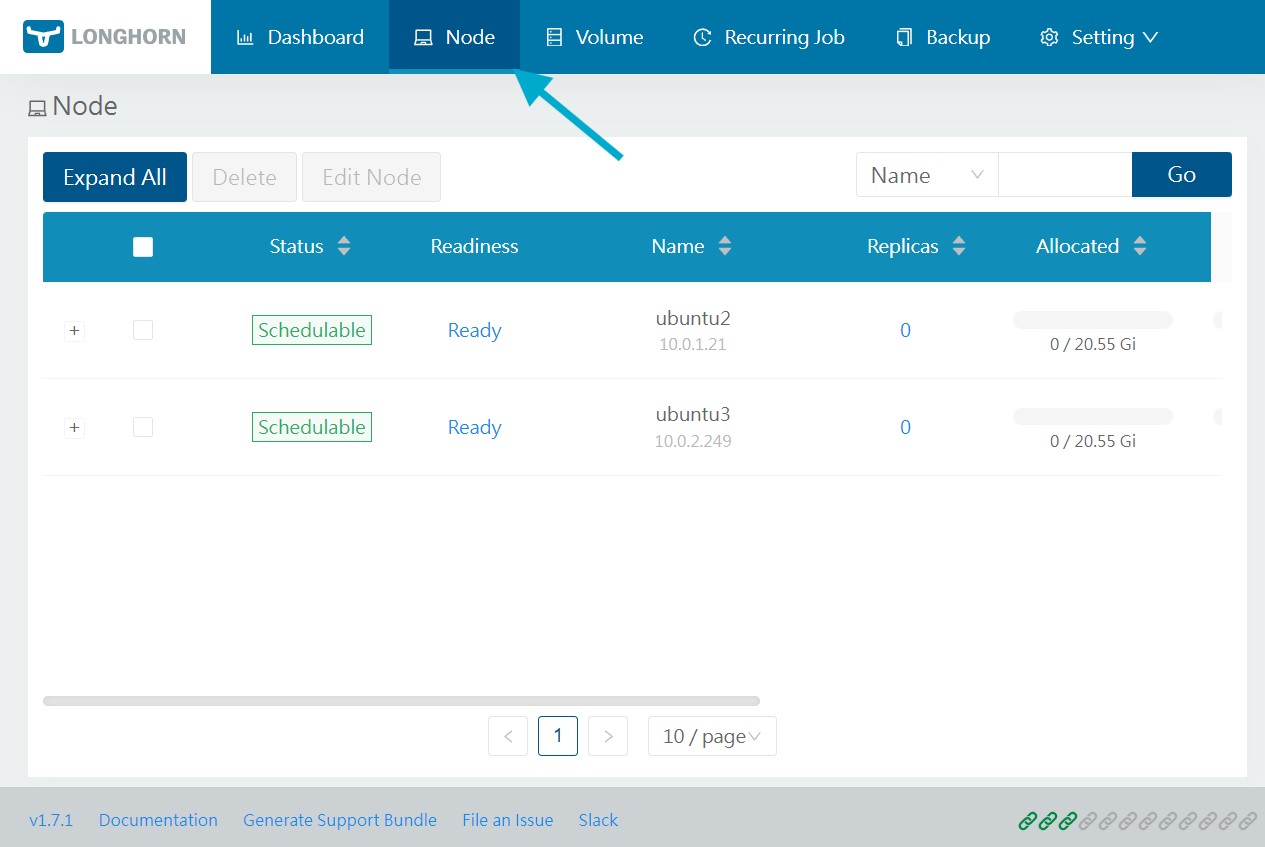Sort table by Name column arrows

pos(725,246)
